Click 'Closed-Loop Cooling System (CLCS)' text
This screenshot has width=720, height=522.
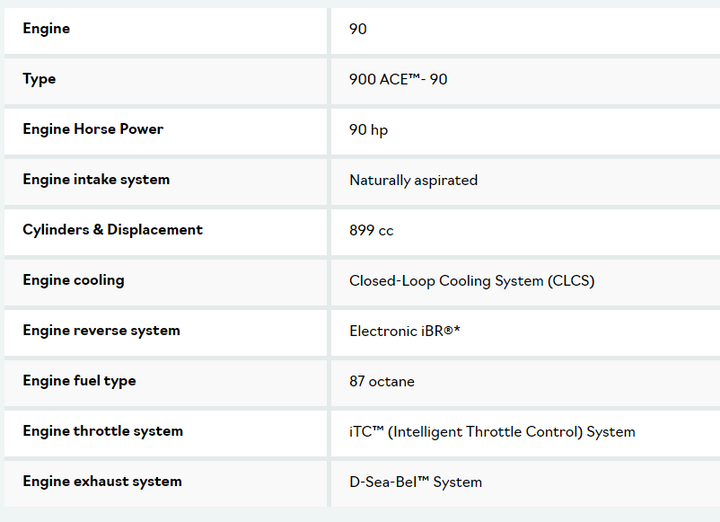pyautogui.click(x=471, y=281)
